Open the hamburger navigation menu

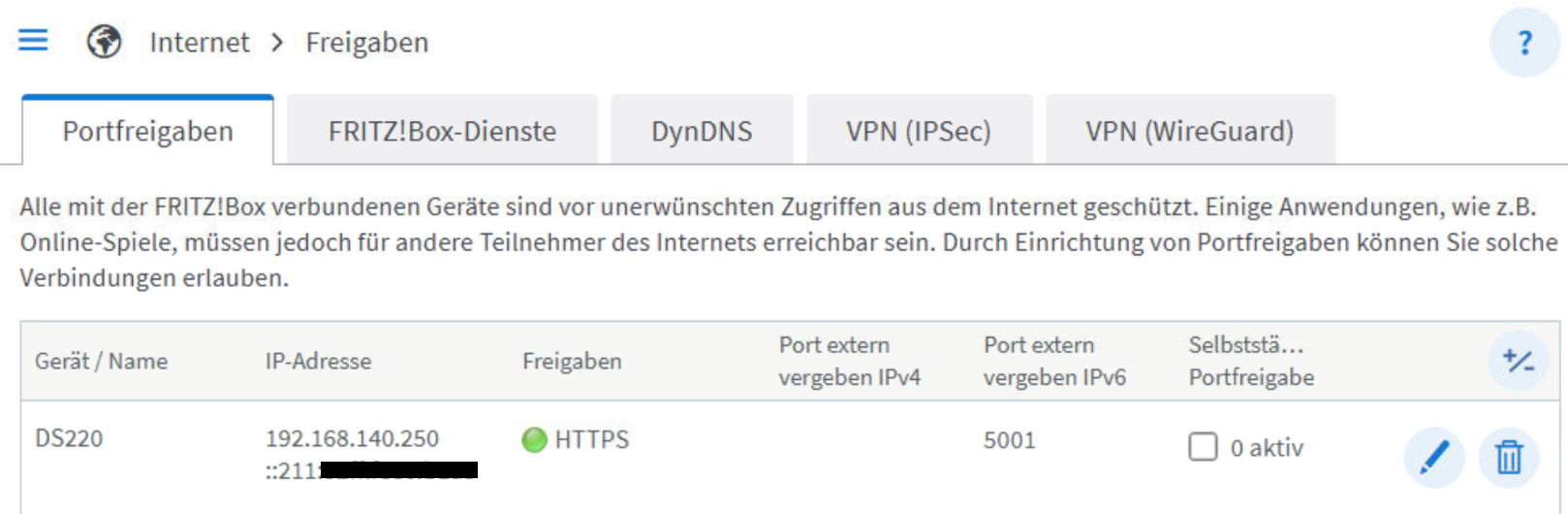point(33,41)
